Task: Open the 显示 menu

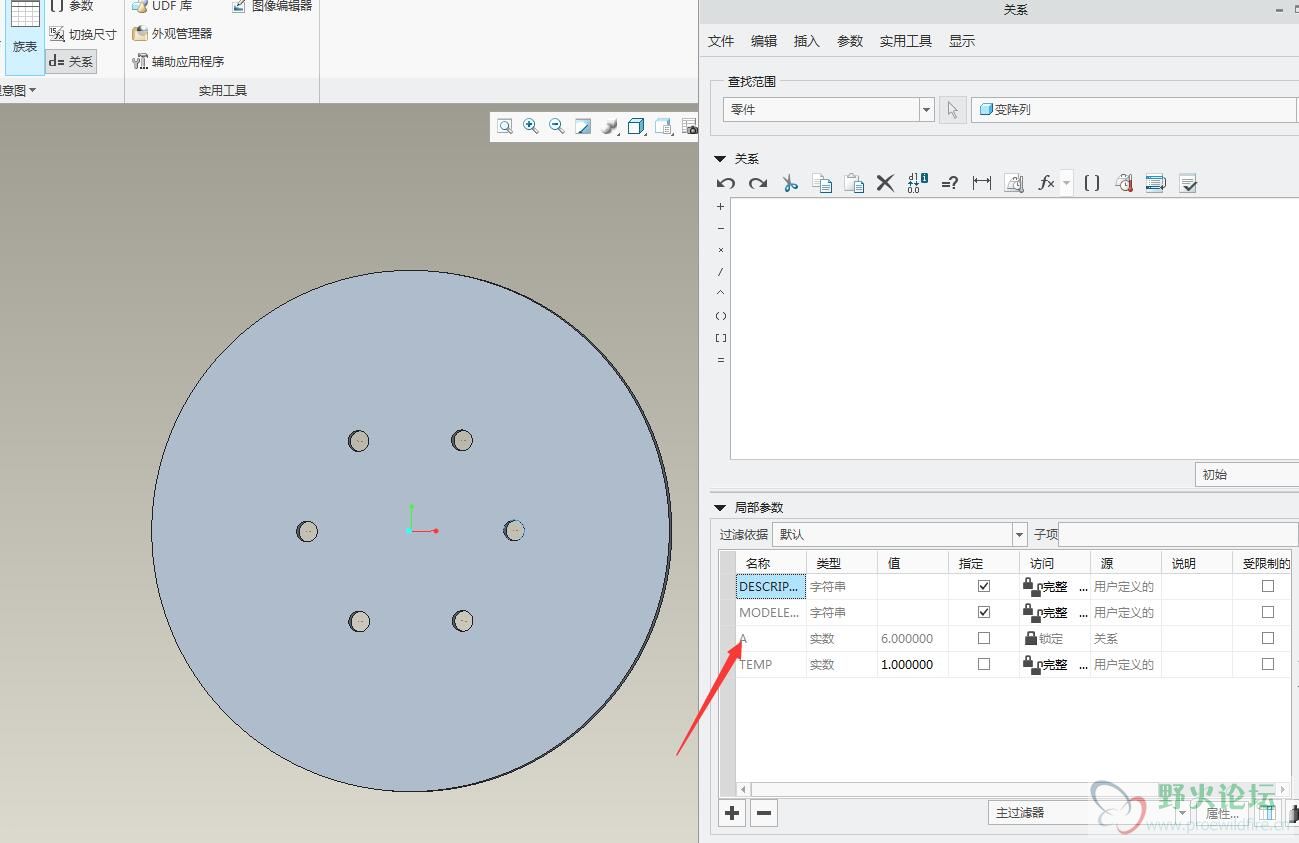Action: point(962,41)
